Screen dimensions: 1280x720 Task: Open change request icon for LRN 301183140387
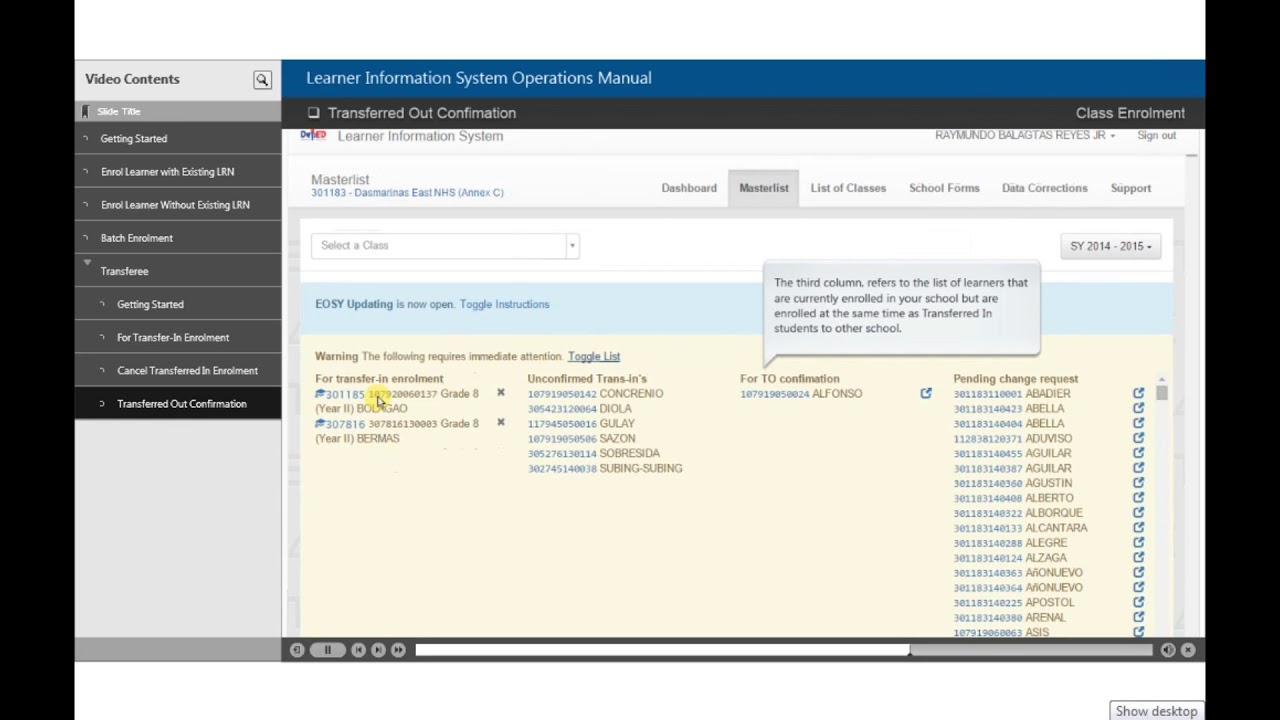click(1138, 468)
